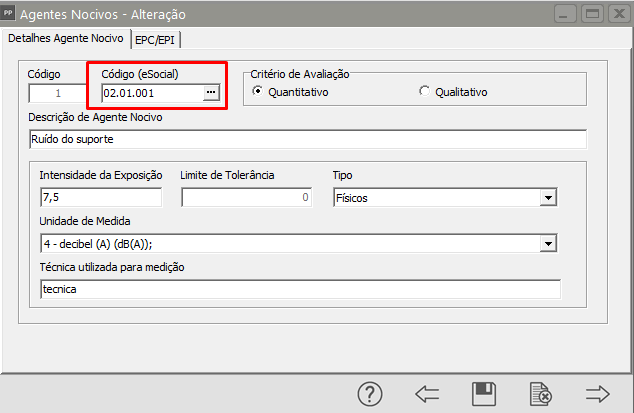Viewport: 634px width, 413px height.
Task: Click the Limite de Tolerância field
Action: point(246,198)
